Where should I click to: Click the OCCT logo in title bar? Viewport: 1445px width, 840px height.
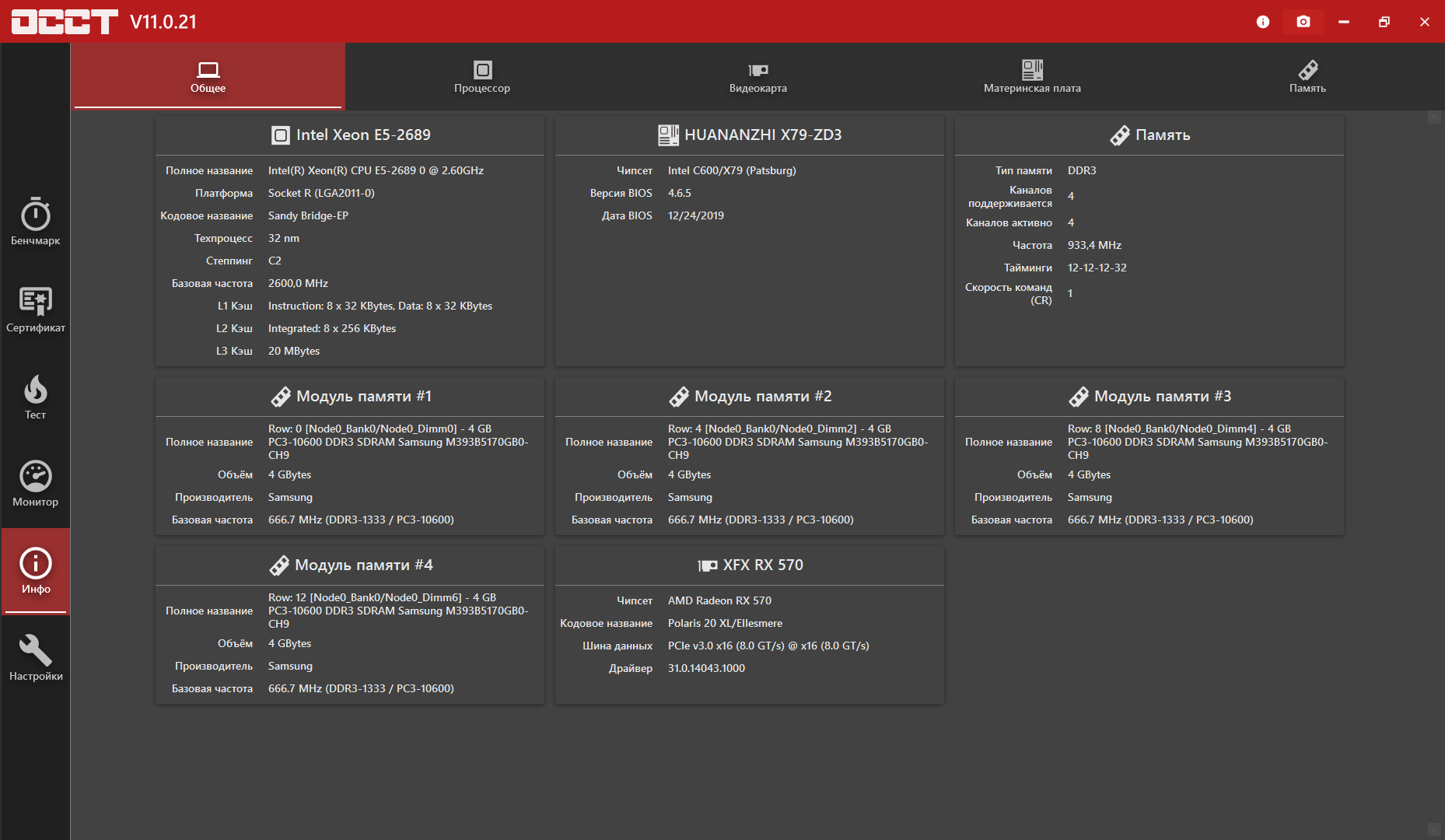tap(65, 22)
